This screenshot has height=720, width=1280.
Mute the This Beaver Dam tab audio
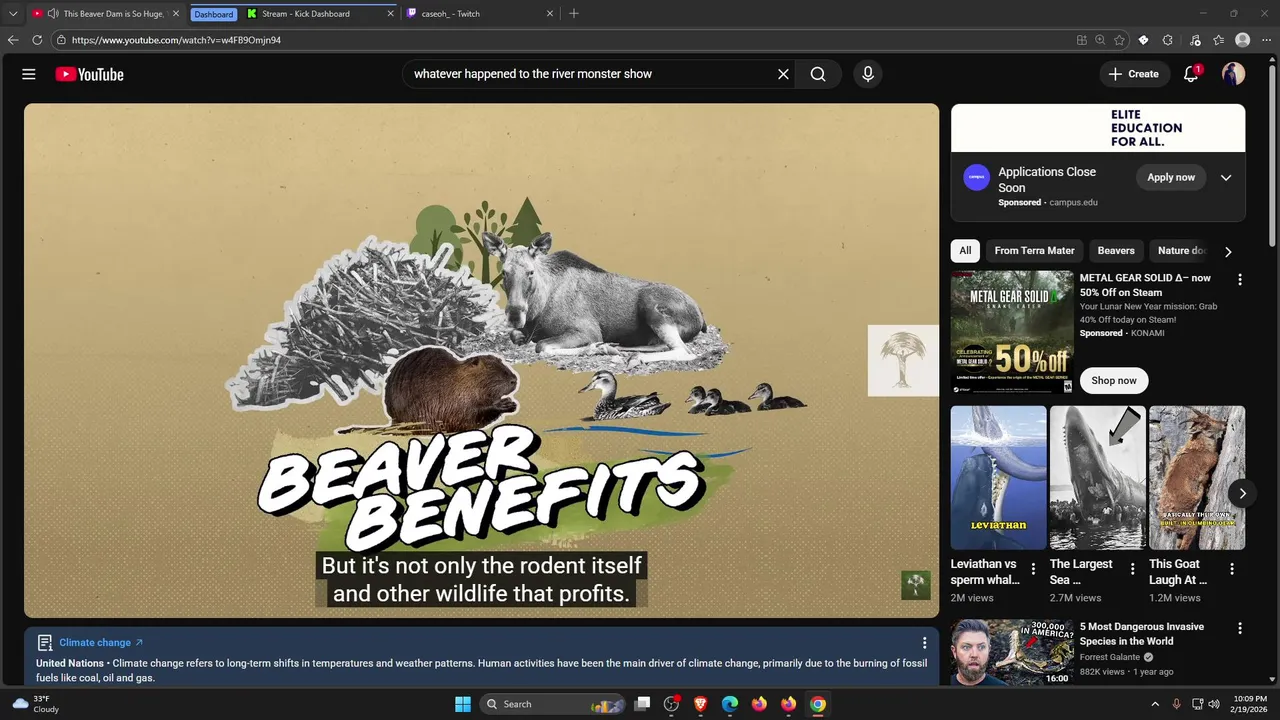tap(53, 14)
